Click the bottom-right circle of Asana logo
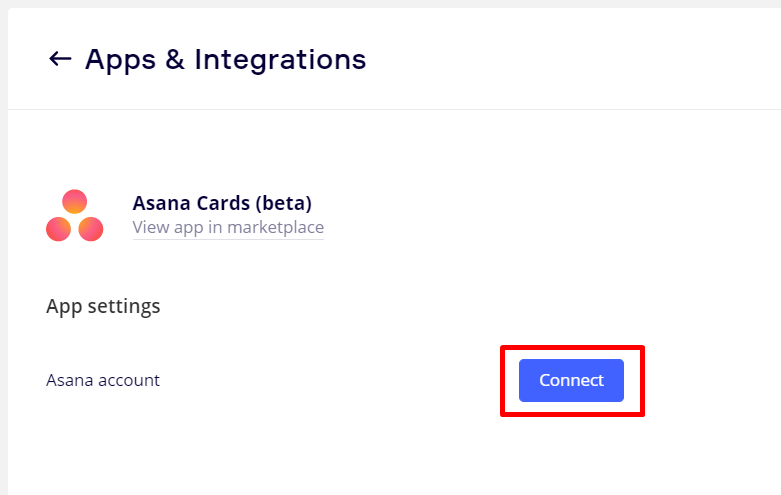The image size is (781, 495). (x=91, y=229)
